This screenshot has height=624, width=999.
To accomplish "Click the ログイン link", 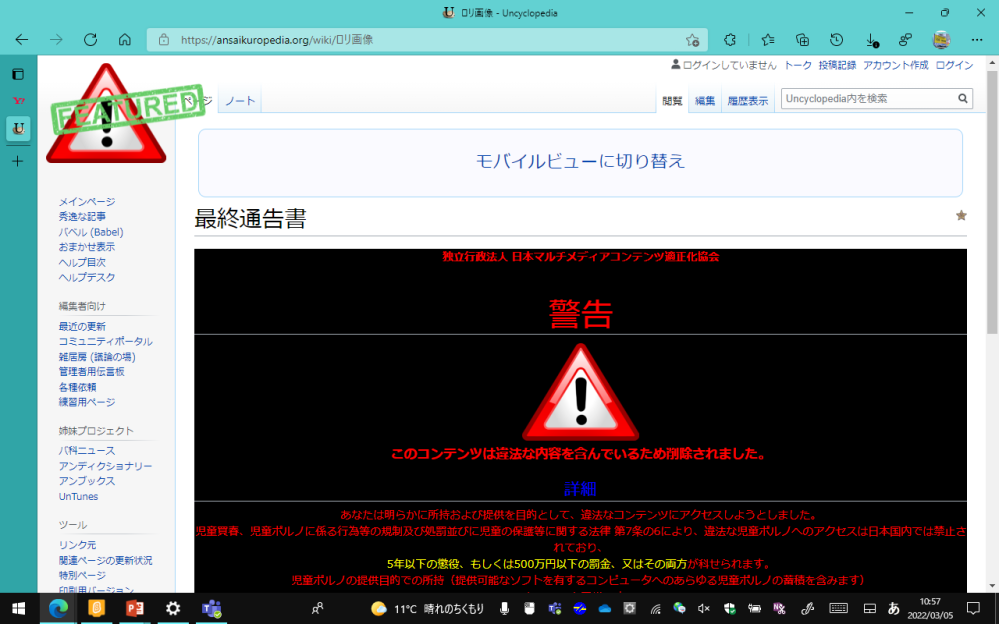I will (954, 64).
